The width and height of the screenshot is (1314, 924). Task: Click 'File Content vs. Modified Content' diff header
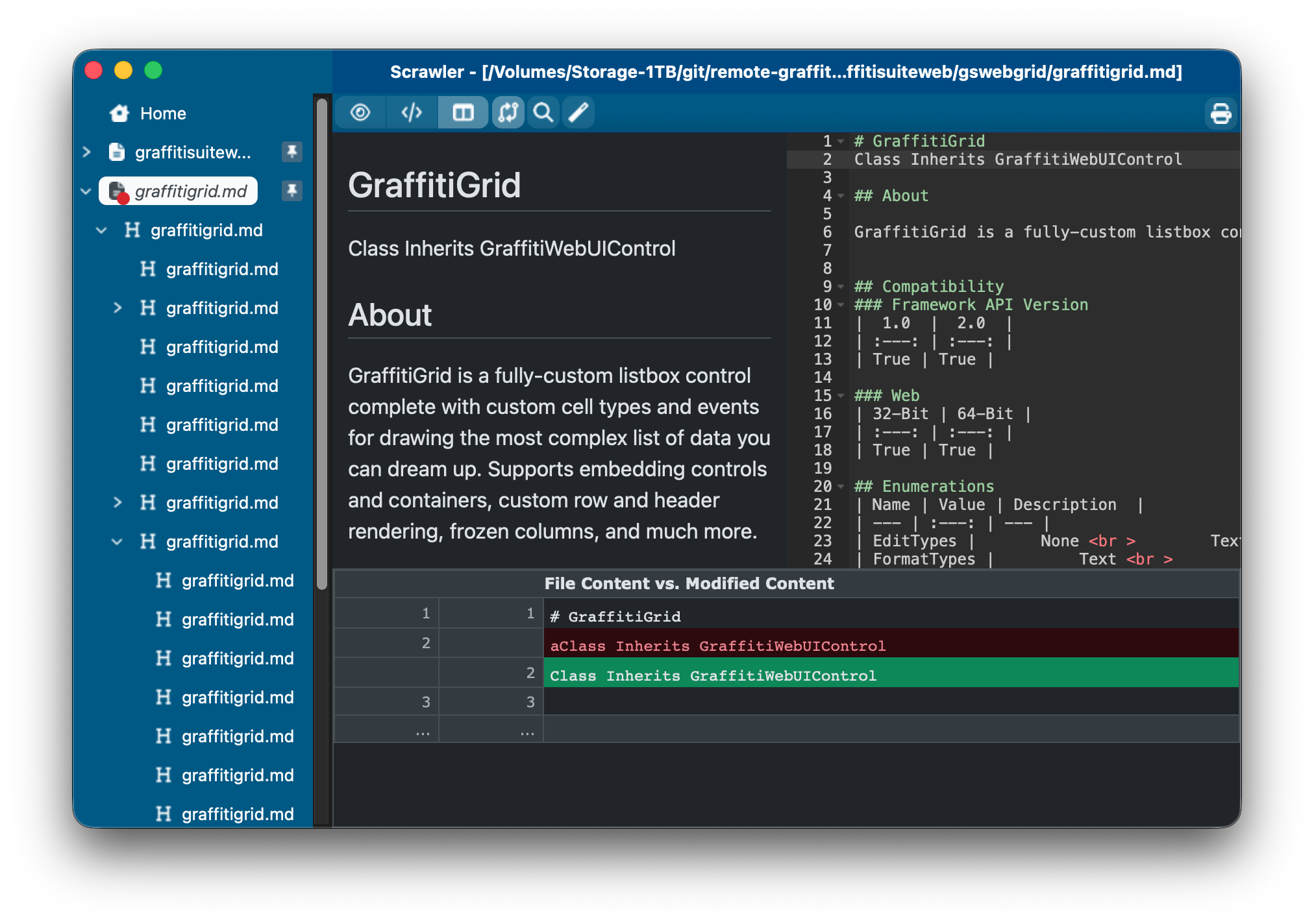(689, 583)
